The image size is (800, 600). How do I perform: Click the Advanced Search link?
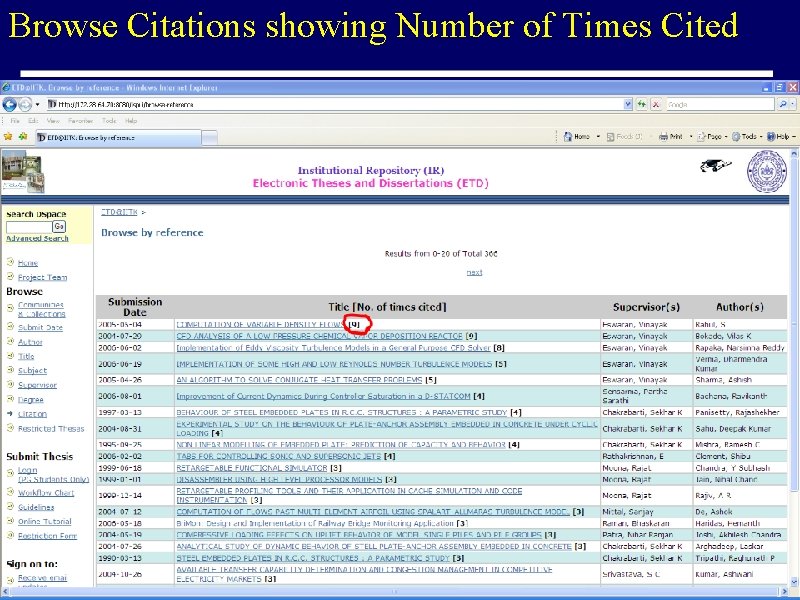point(37,238)
